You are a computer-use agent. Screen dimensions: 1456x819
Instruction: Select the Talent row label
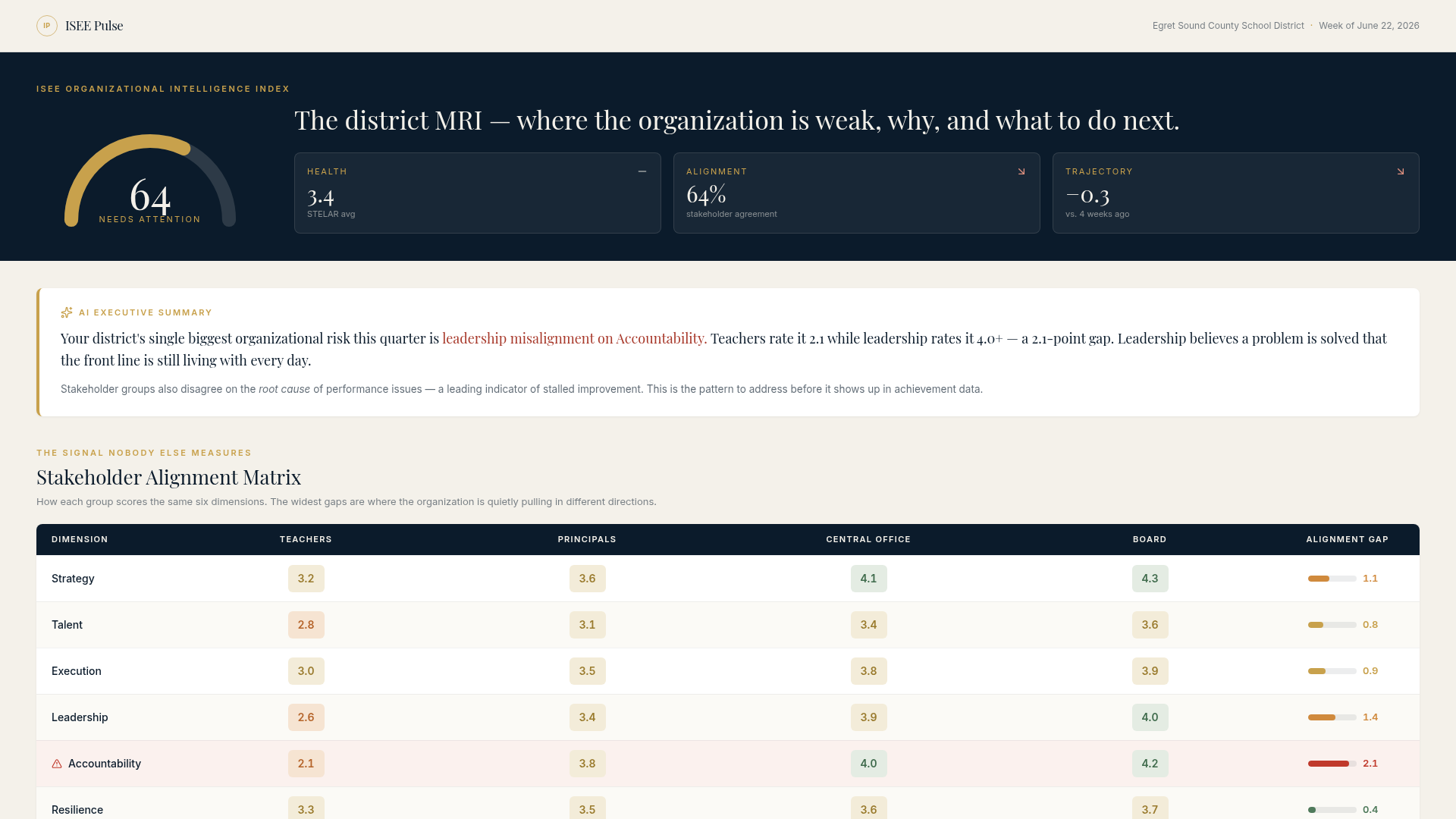click(67, 625)
